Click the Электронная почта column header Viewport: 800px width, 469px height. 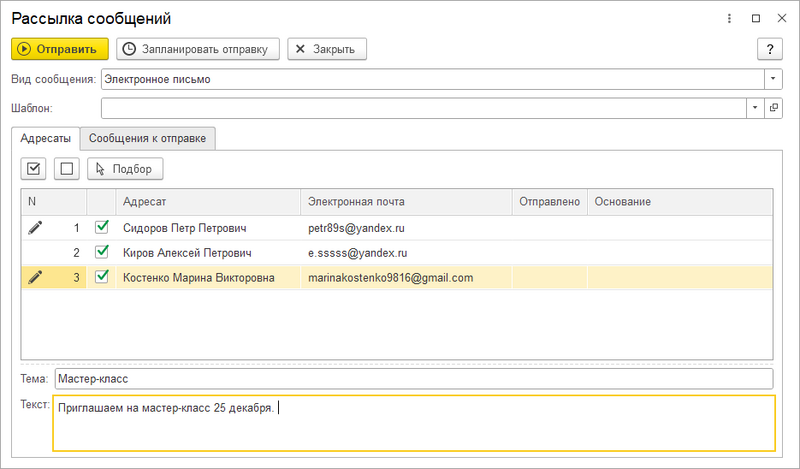[406, 202]
